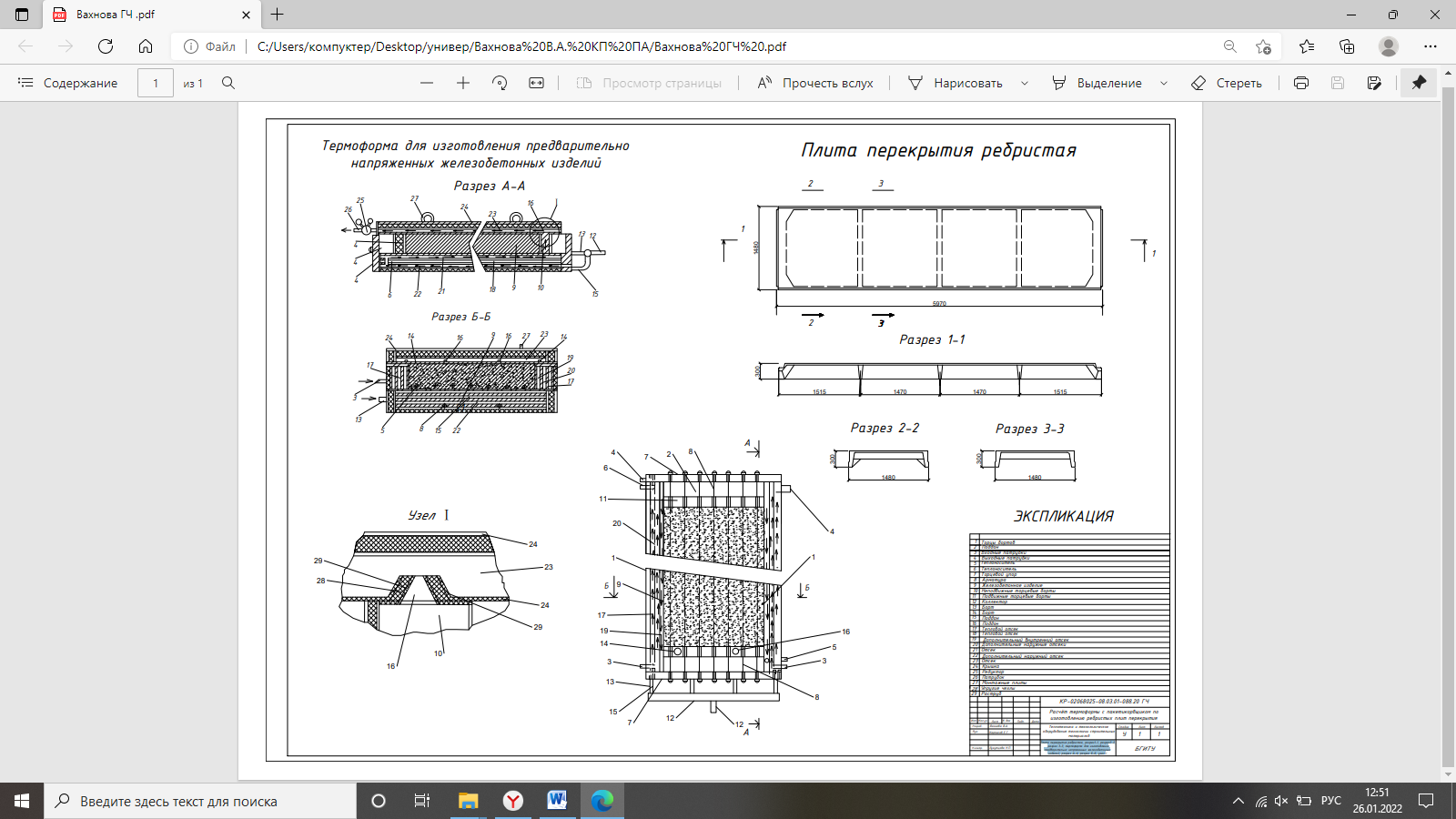
Task: Click the Разрез А-А label
Action: click(490, 186)
